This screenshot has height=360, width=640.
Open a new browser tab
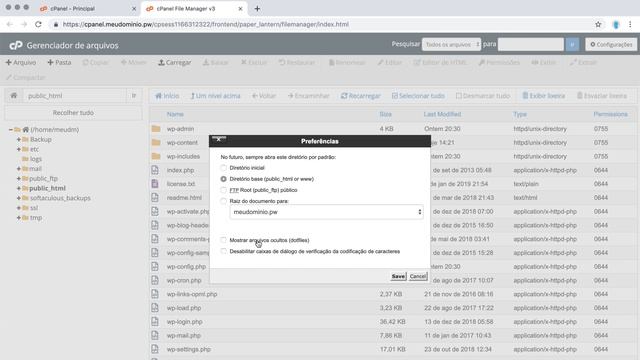(257, 9)
